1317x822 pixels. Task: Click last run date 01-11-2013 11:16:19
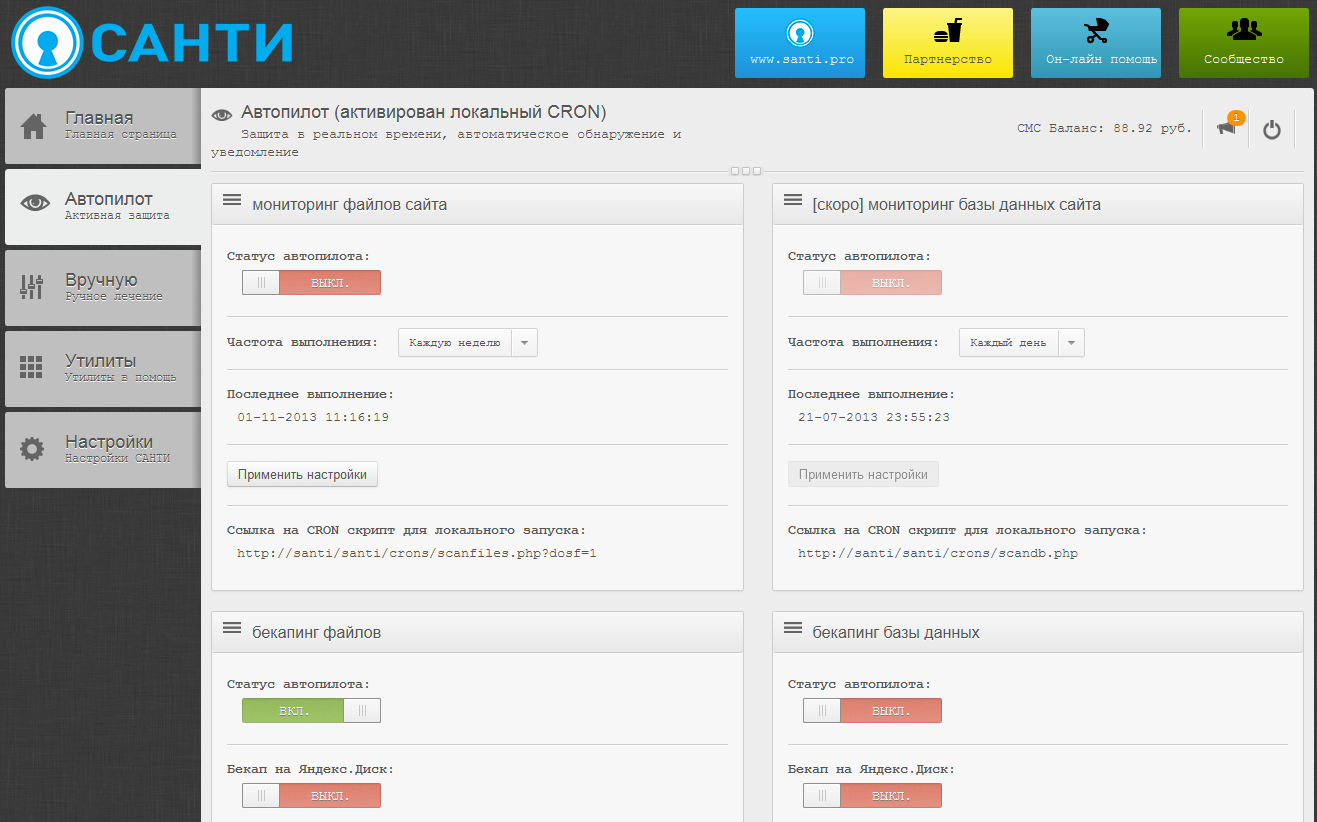(x=313, y=417)
